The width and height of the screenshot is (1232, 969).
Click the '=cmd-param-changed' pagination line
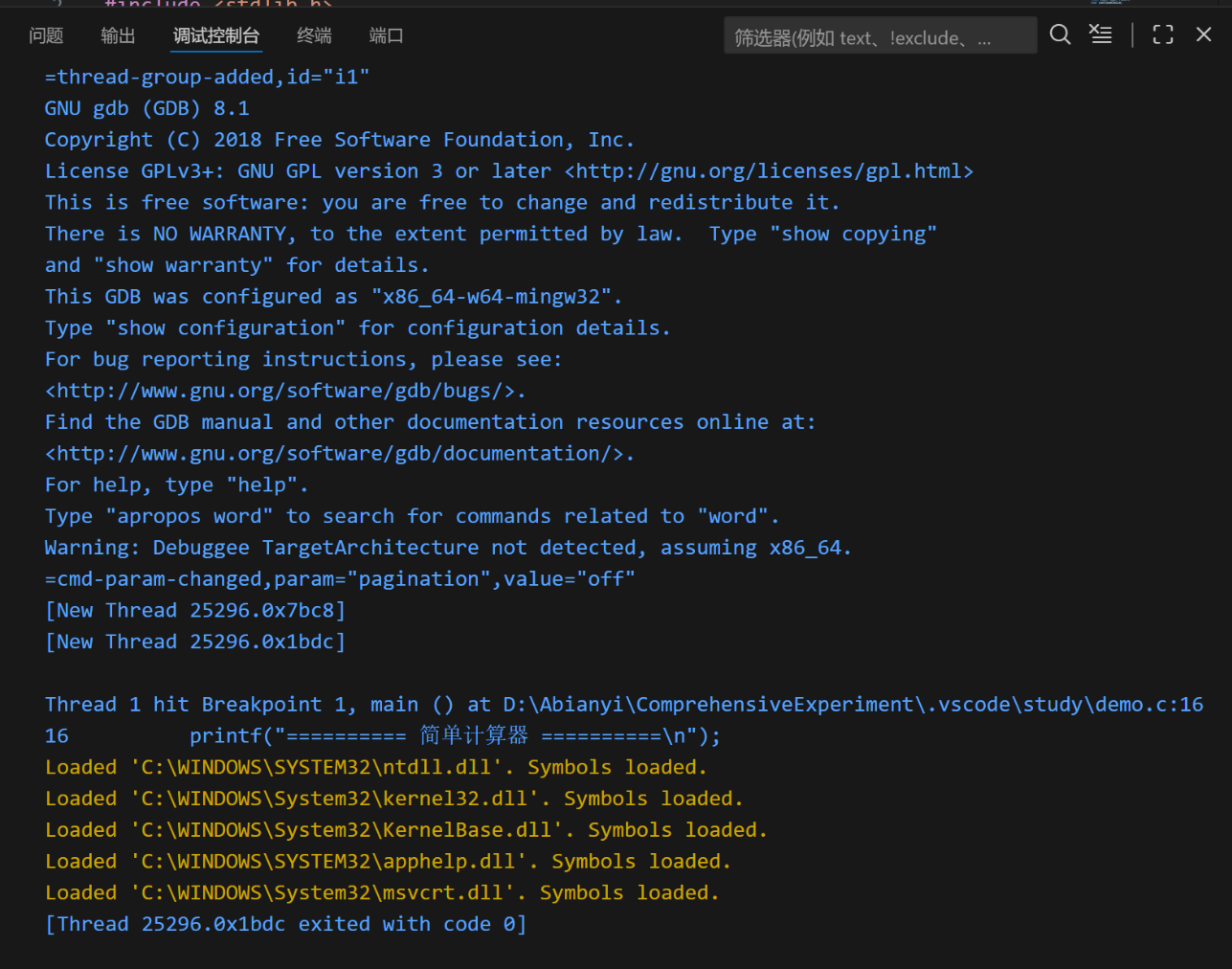340,579
